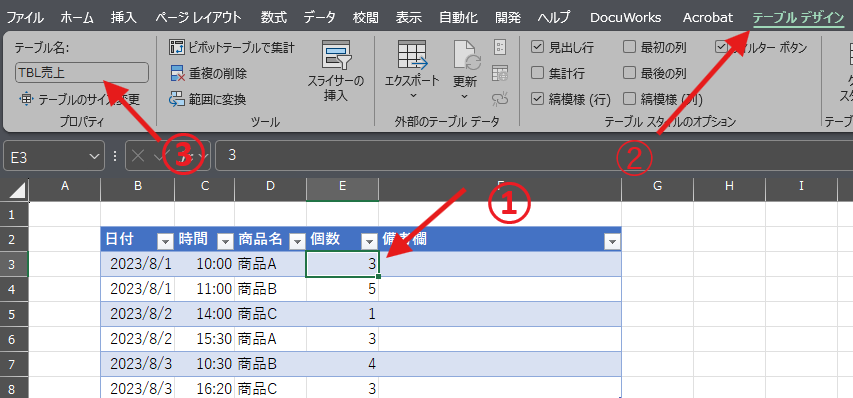Select the 2023/8/3 cell in row 7
The height and width of the screenshot is (398, 853).
[138, 364]
